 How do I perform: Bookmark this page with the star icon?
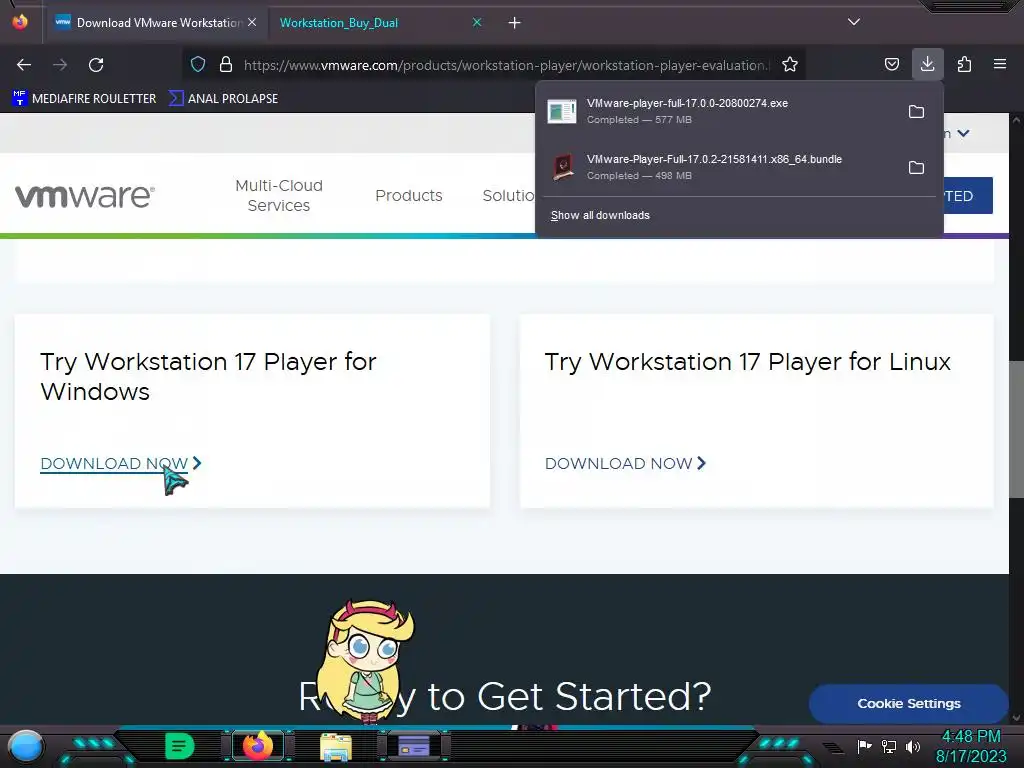[x=790, y=64]
